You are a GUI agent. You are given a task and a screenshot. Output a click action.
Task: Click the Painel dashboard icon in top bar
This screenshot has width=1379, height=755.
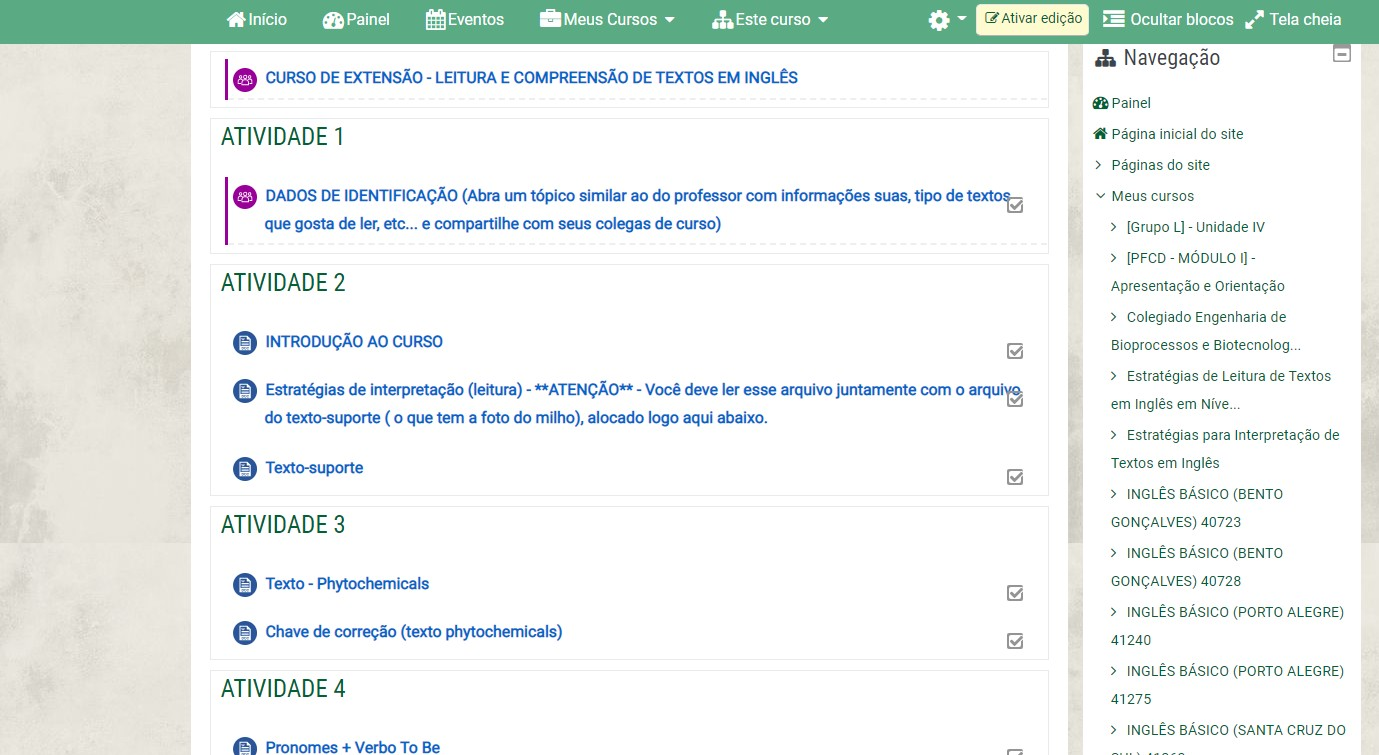tap(333, 20)
